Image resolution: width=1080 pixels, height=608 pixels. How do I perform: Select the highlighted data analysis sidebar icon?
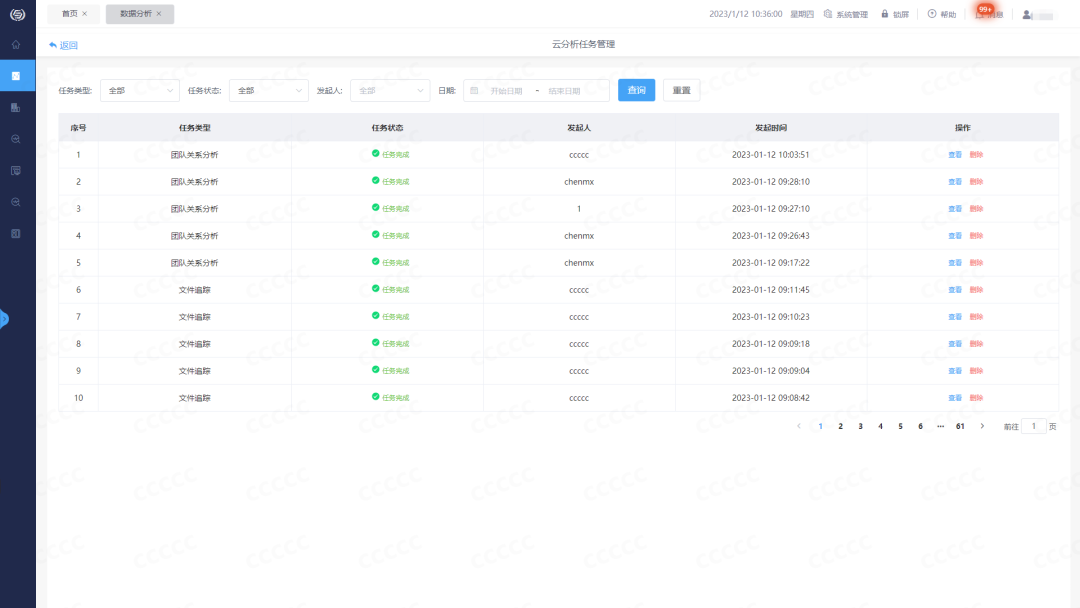tap(16, 76)
